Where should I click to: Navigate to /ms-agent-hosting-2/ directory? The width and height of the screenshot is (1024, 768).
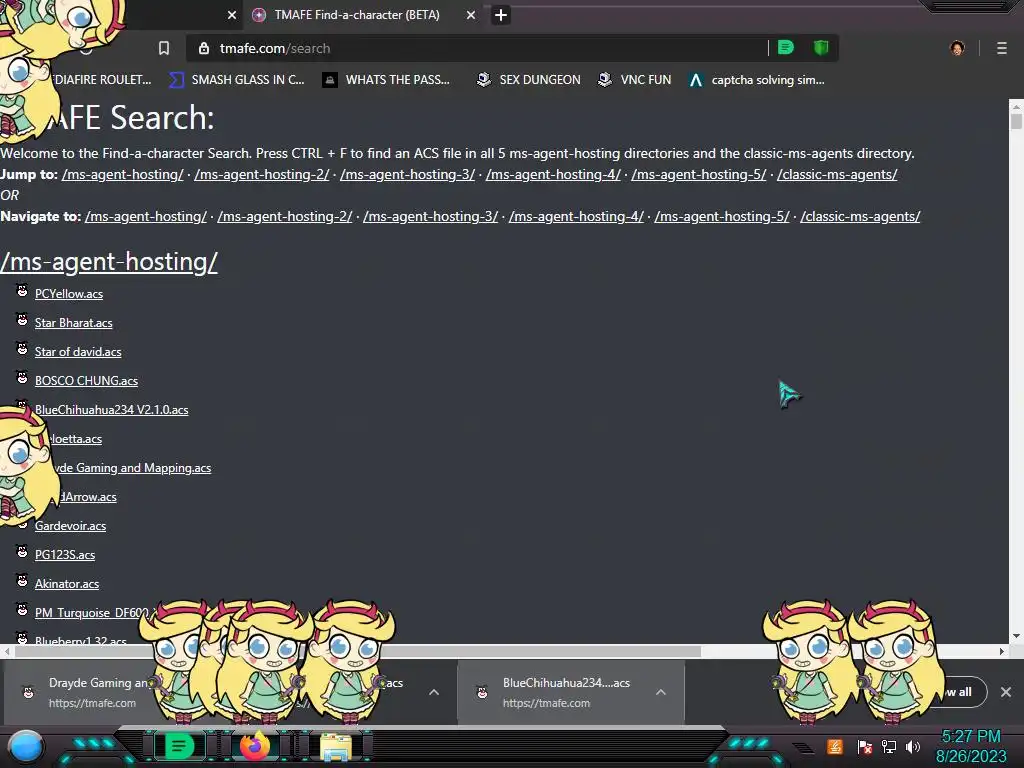click(285, 216)
